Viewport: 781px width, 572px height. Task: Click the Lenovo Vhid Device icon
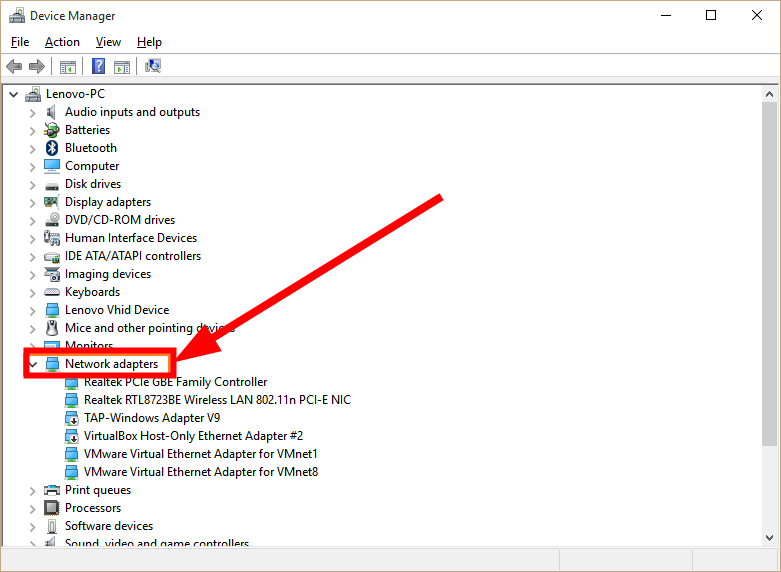coord(52,310)
